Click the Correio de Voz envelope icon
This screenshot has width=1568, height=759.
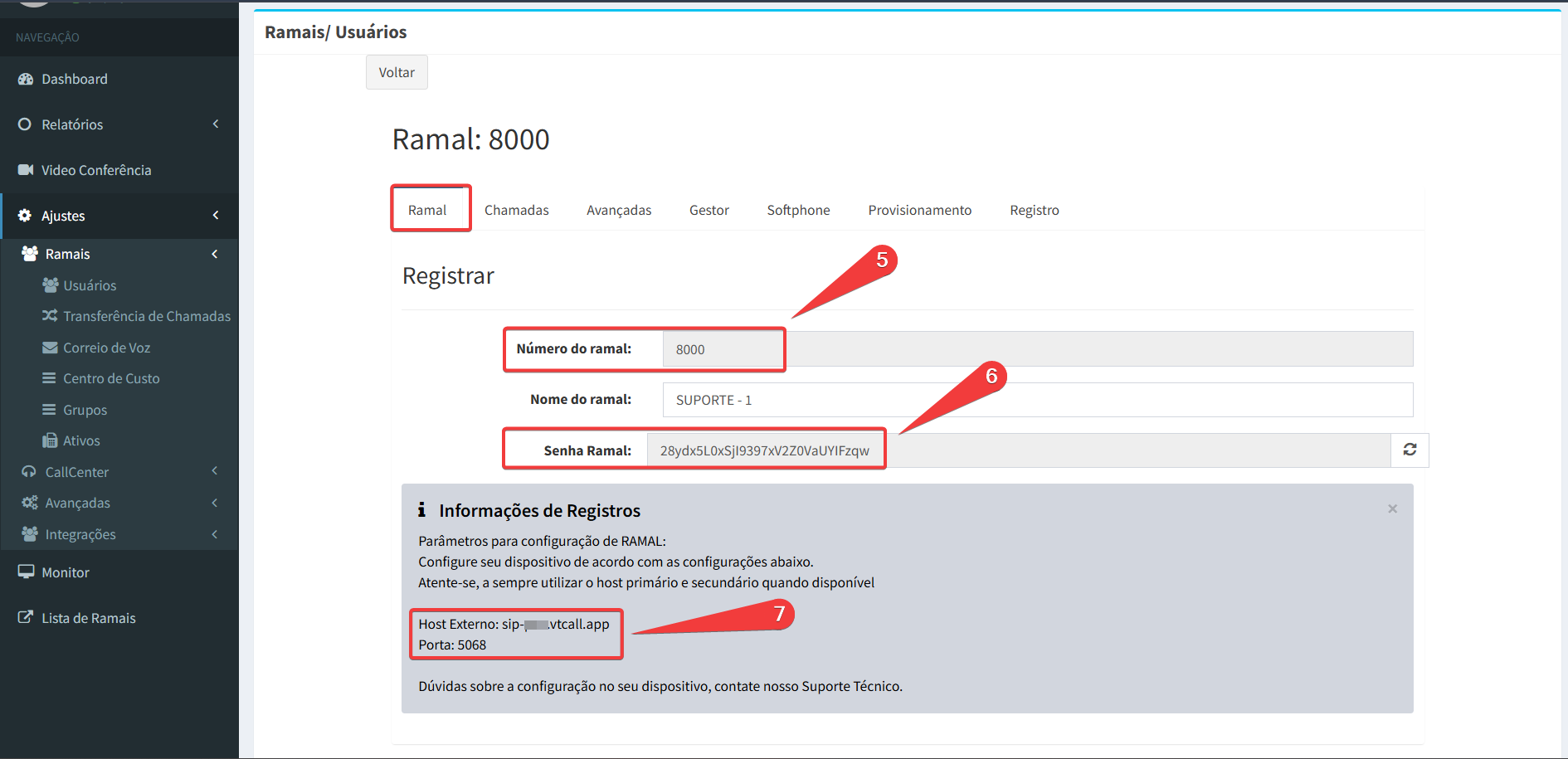pyautogui.click(x=50, y=348)
